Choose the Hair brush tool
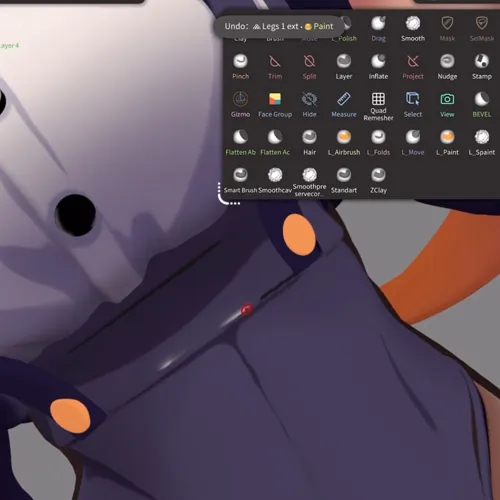The width and height of the screenshot is (500, 500). click(x=309, y=143)
